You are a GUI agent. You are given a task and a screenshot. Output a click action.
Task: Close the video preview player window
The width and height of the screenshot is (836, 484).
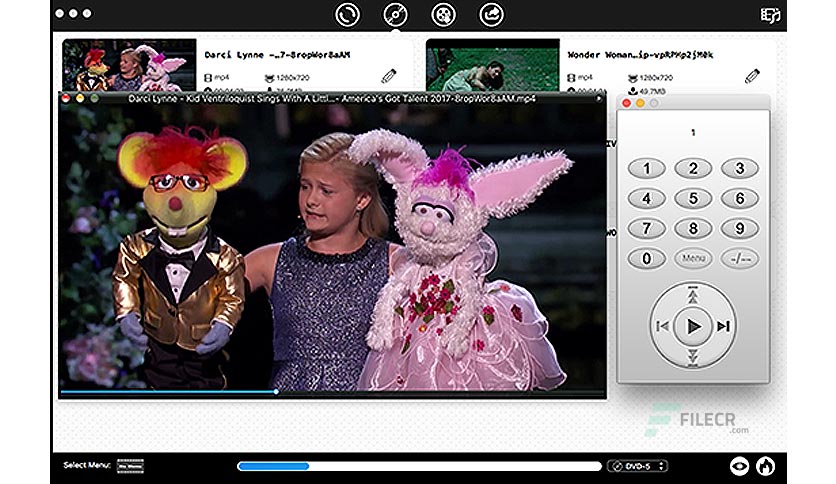[x=66, y=99]
